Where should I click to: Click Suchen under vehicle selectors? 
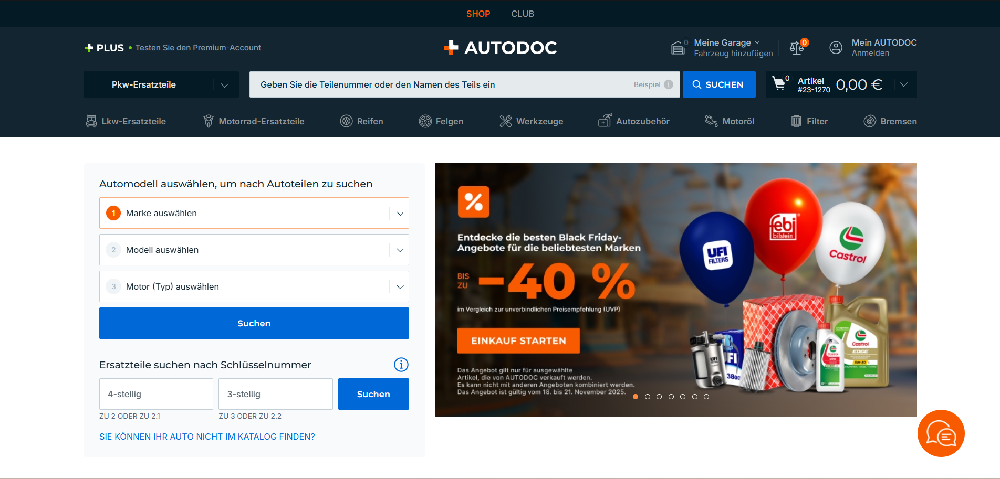coord(254,323)
